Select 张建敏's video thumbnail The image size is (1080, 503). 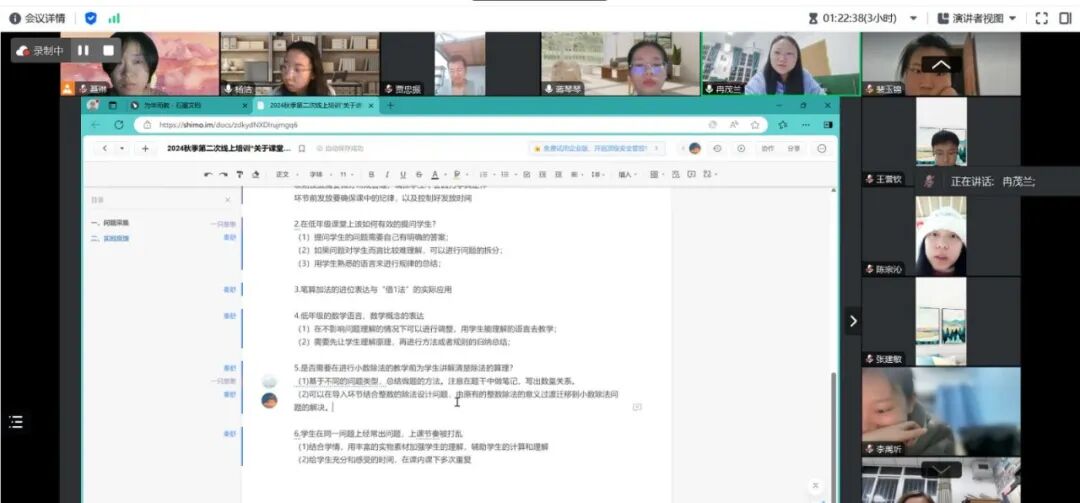941,321
